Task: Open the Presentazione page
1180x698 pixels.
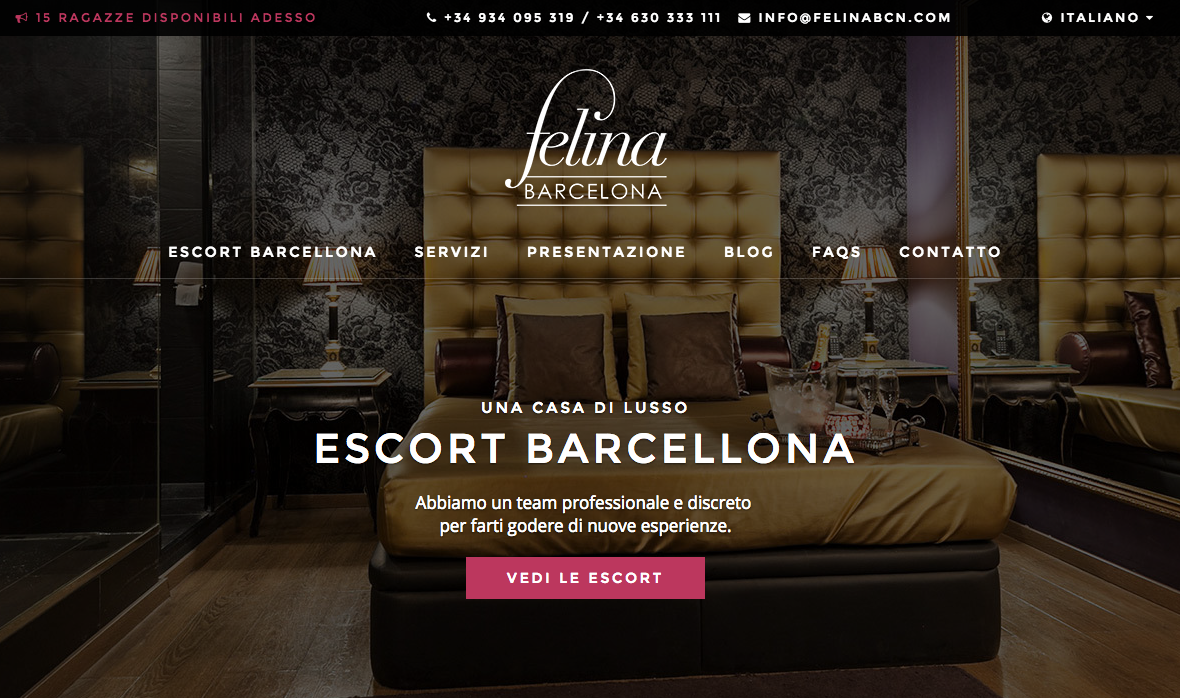Action: [607, 252]
